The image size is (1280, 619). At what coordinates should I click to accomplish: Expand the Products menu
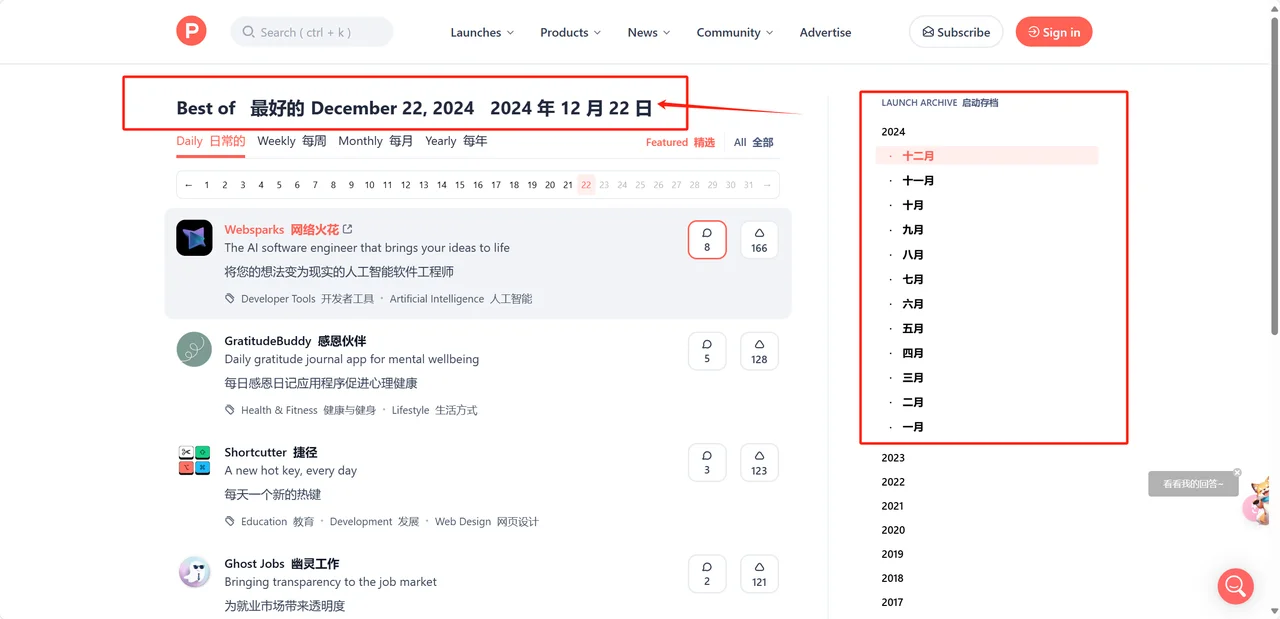570,32
